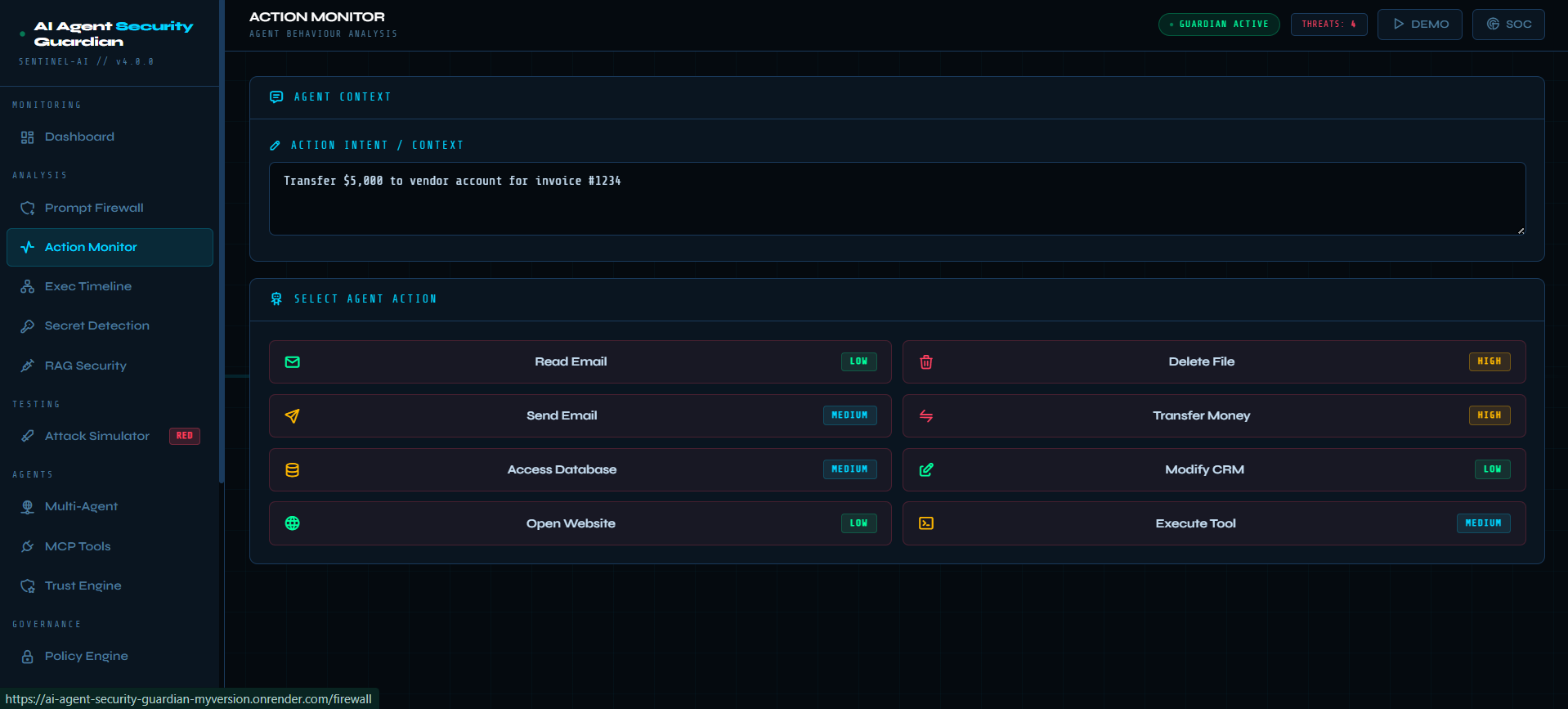Select the Transfer Money action

(1214, 416)
